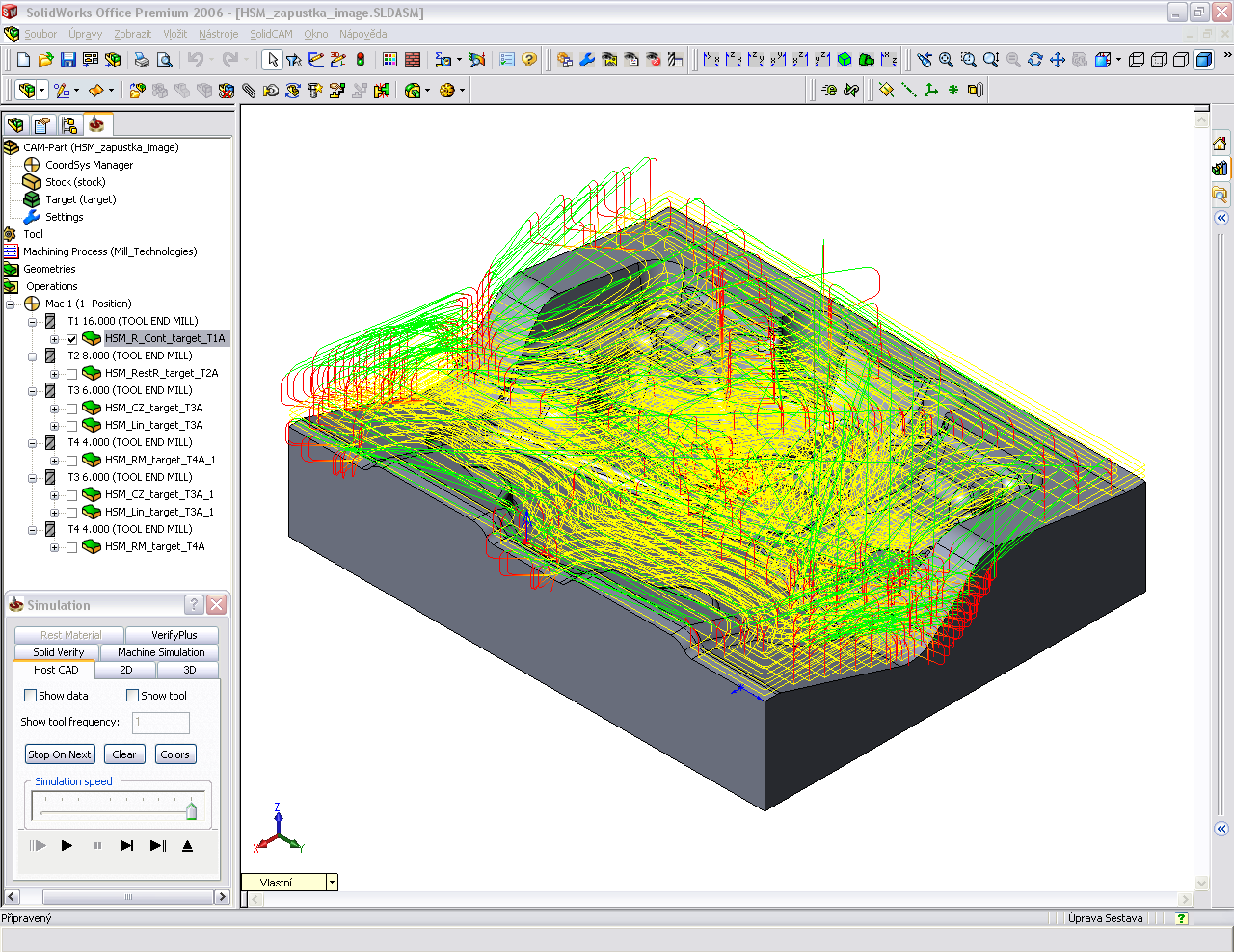Image resolution: width=1234 pixels, height=952 pixels.
Task: Switch to the 3D simulation tab
Action: point(189,670)
